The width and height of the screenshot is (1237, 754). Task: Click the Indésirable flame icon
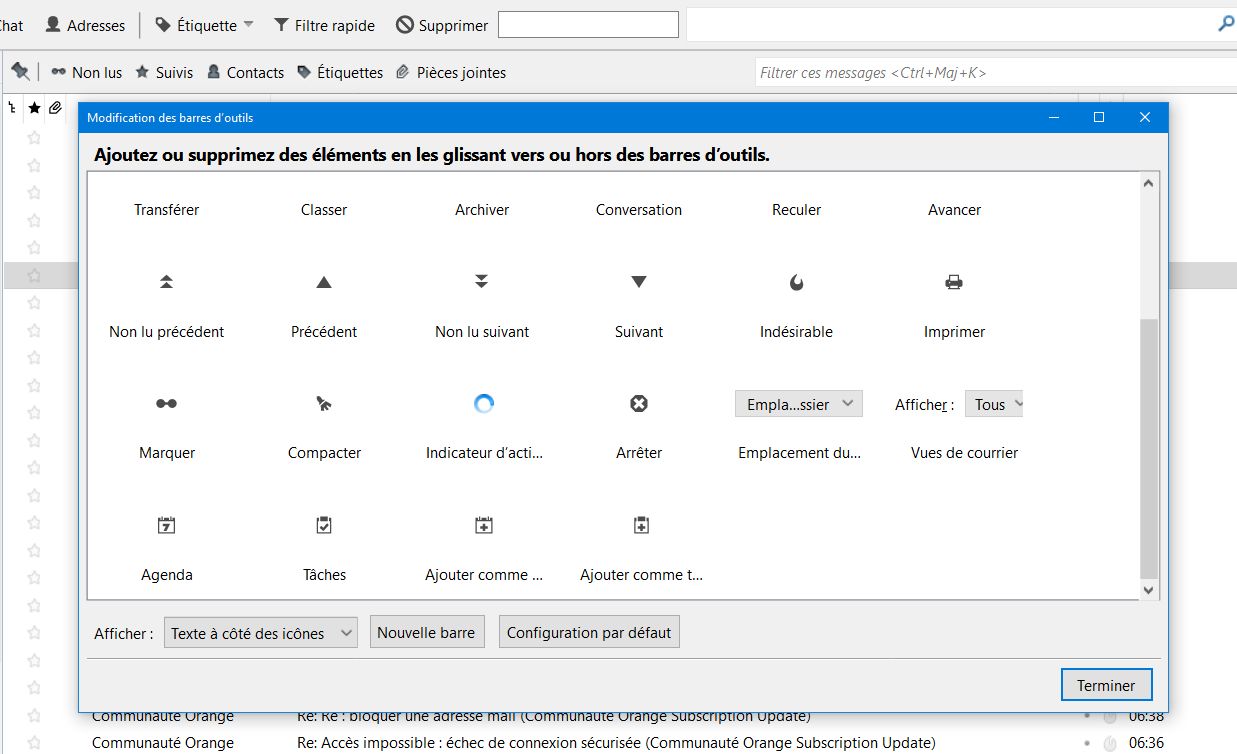point(796,283)
